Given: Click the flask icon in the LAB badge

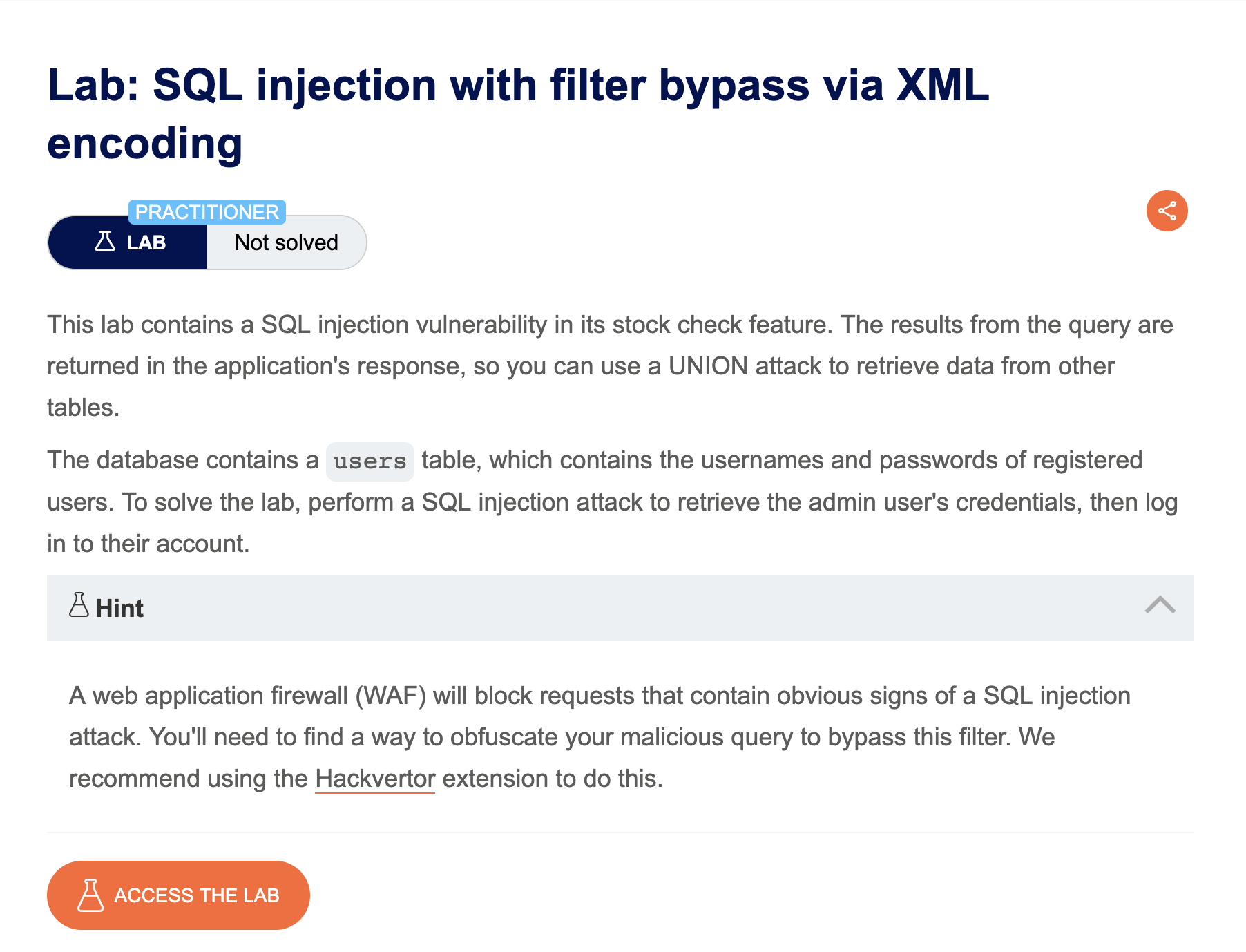Looking at the screenshot, I should [105, 242].
